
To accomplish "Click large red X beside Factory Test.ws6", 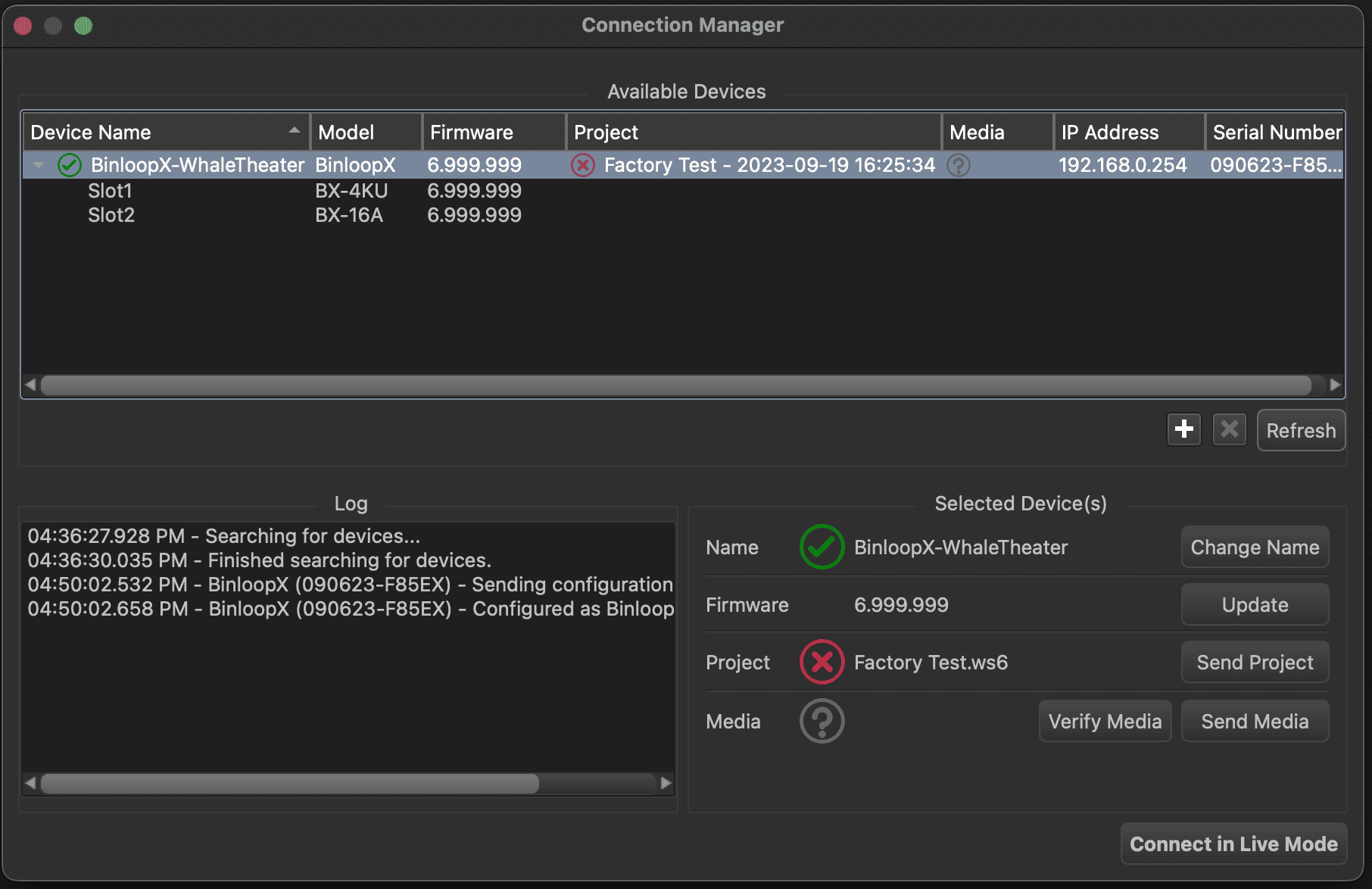I will (x=822, y=662).
